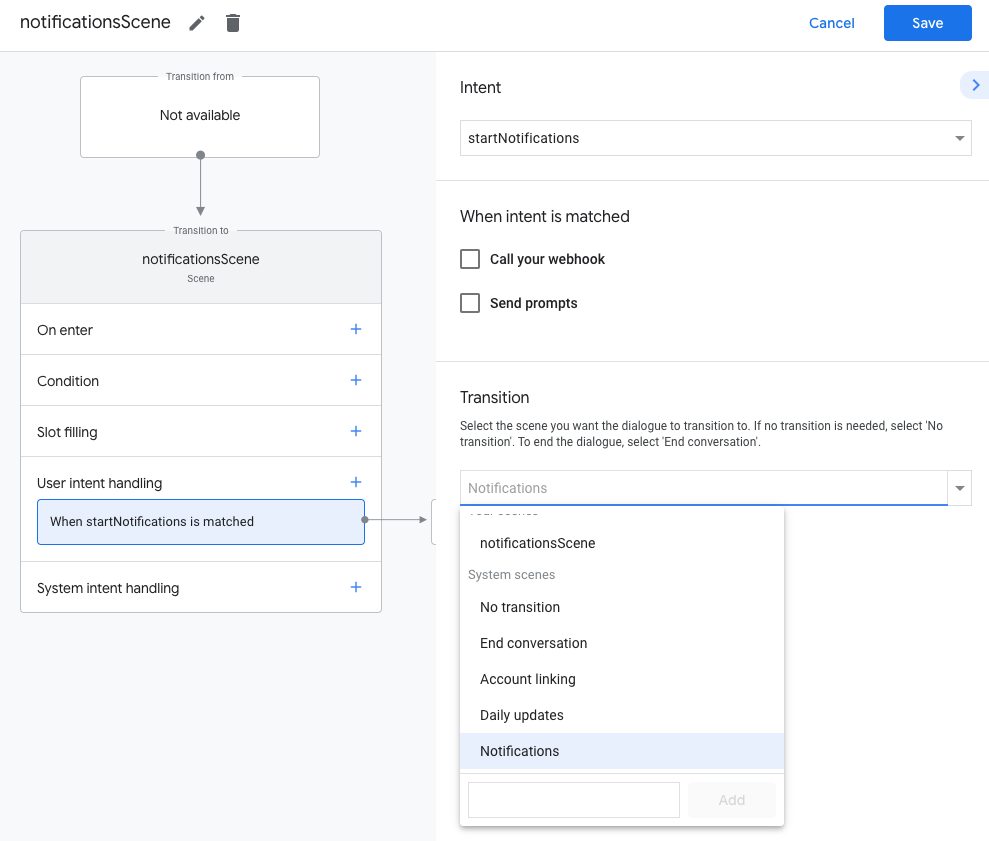Click the pencil icon to rename the scene

coord(197,23)
